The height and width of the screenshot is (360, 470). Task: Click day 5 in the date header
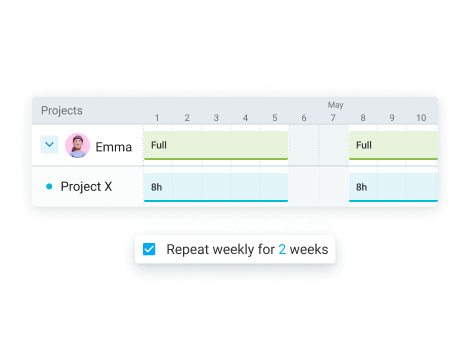coord(275,118)
